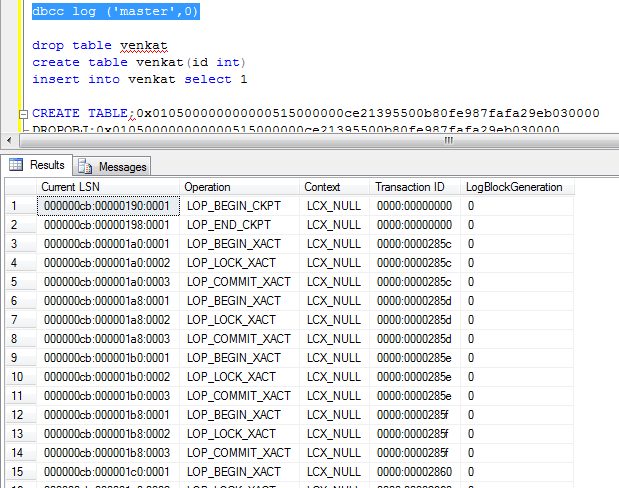This screenshot has height=488, width=619.
Task: Select the Transaction ID column header
Action: click(415, 187)
